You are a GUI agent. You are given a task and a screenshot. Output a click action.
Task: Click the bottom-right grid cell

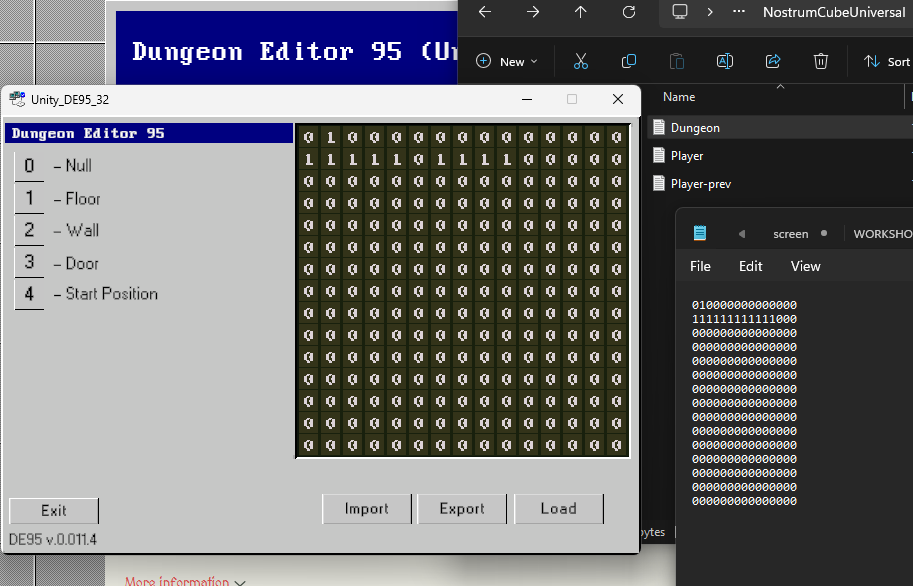point(617,446)
